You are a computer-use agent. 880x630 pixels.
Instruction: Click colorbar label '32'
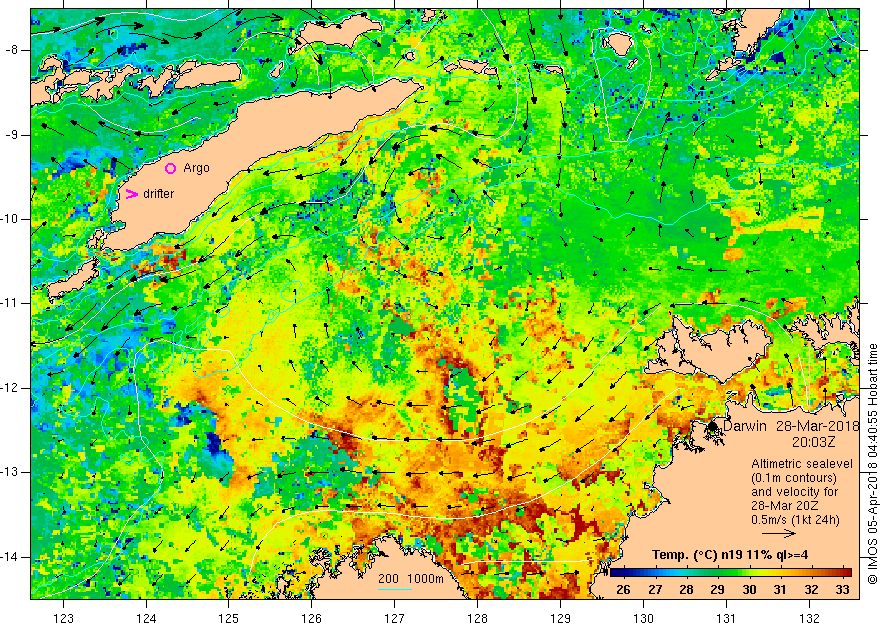point(811,590)
